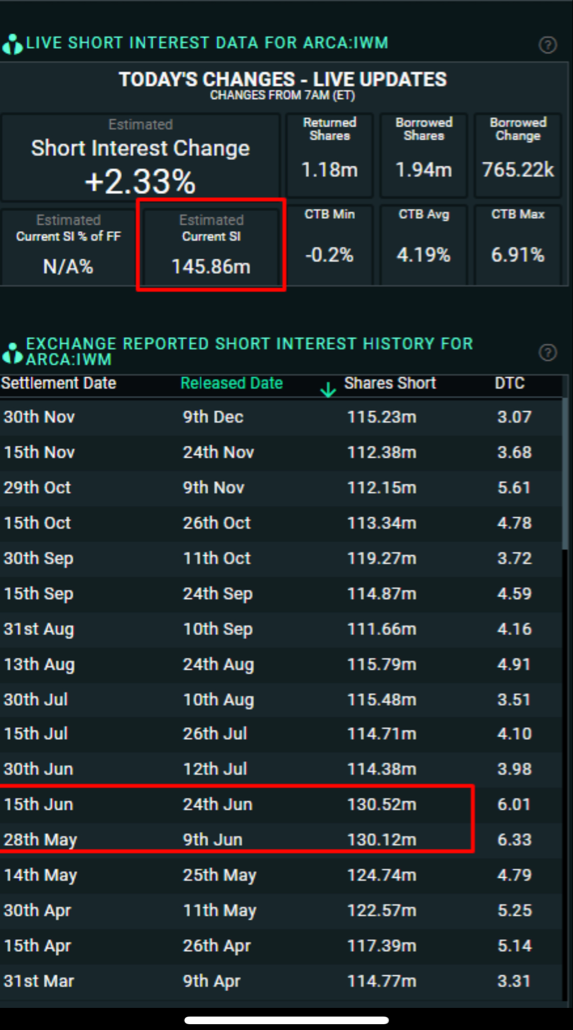Open the Borrowed Shares 1.94m tile

coord(424,156)
